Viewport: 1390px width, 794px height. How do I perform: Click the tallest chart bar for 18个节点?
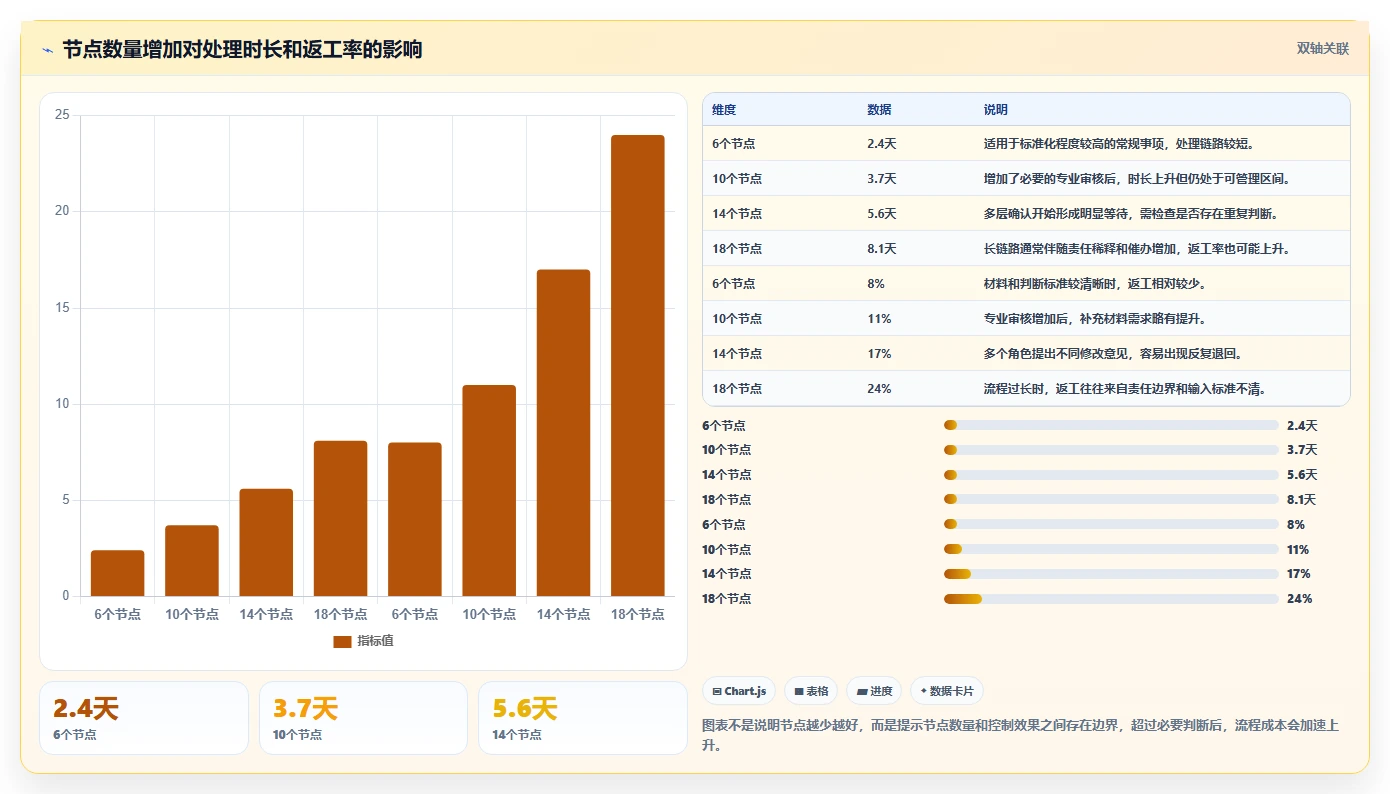point(638,366)
